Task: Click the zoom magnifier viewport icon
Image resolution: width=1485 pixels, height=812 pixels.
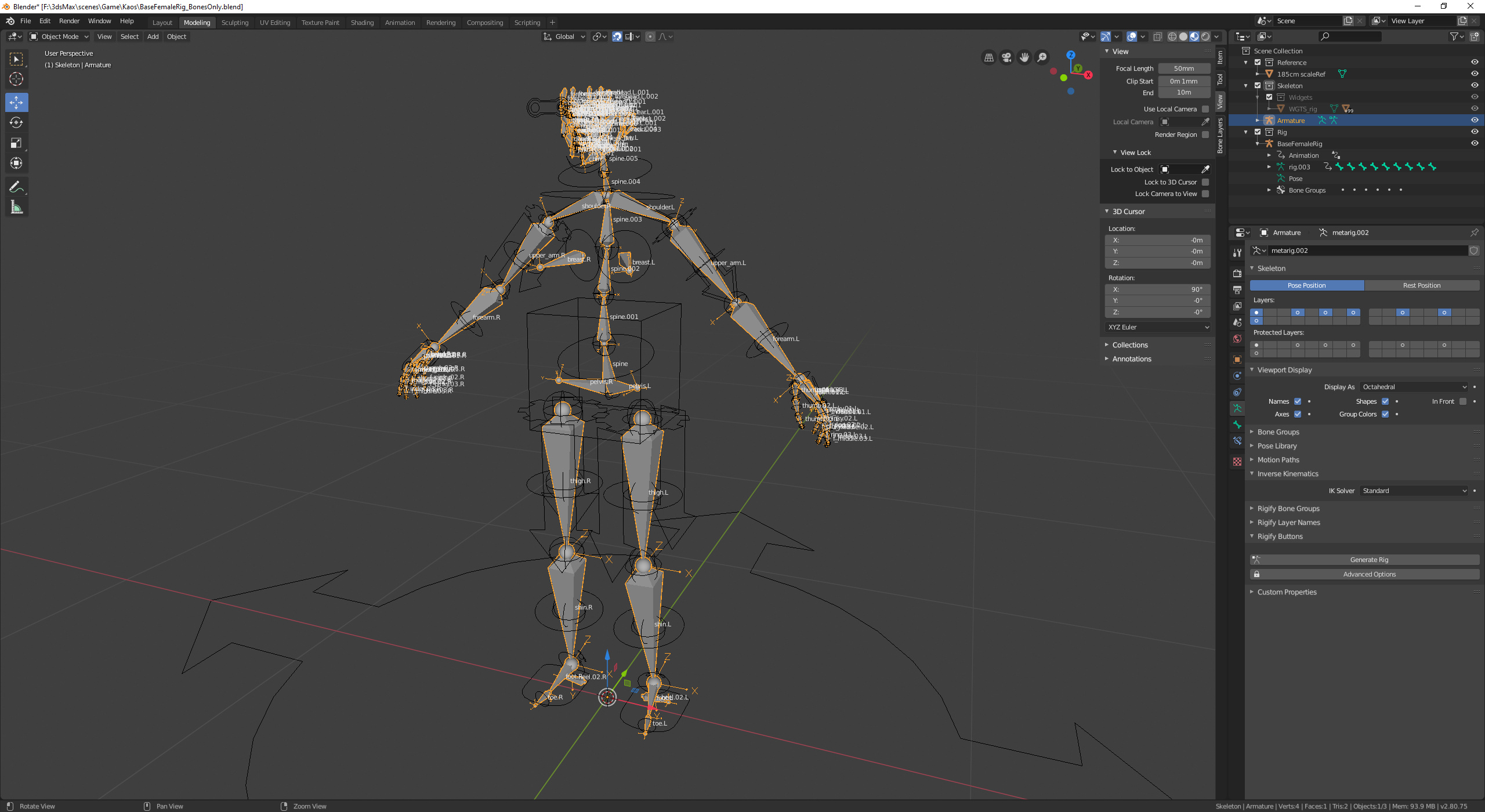Action: [1042, 57]
